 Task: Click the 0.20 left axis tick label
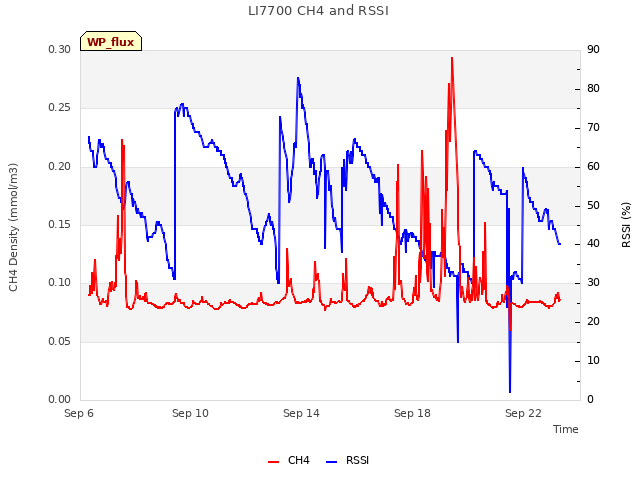pos(60,167)
